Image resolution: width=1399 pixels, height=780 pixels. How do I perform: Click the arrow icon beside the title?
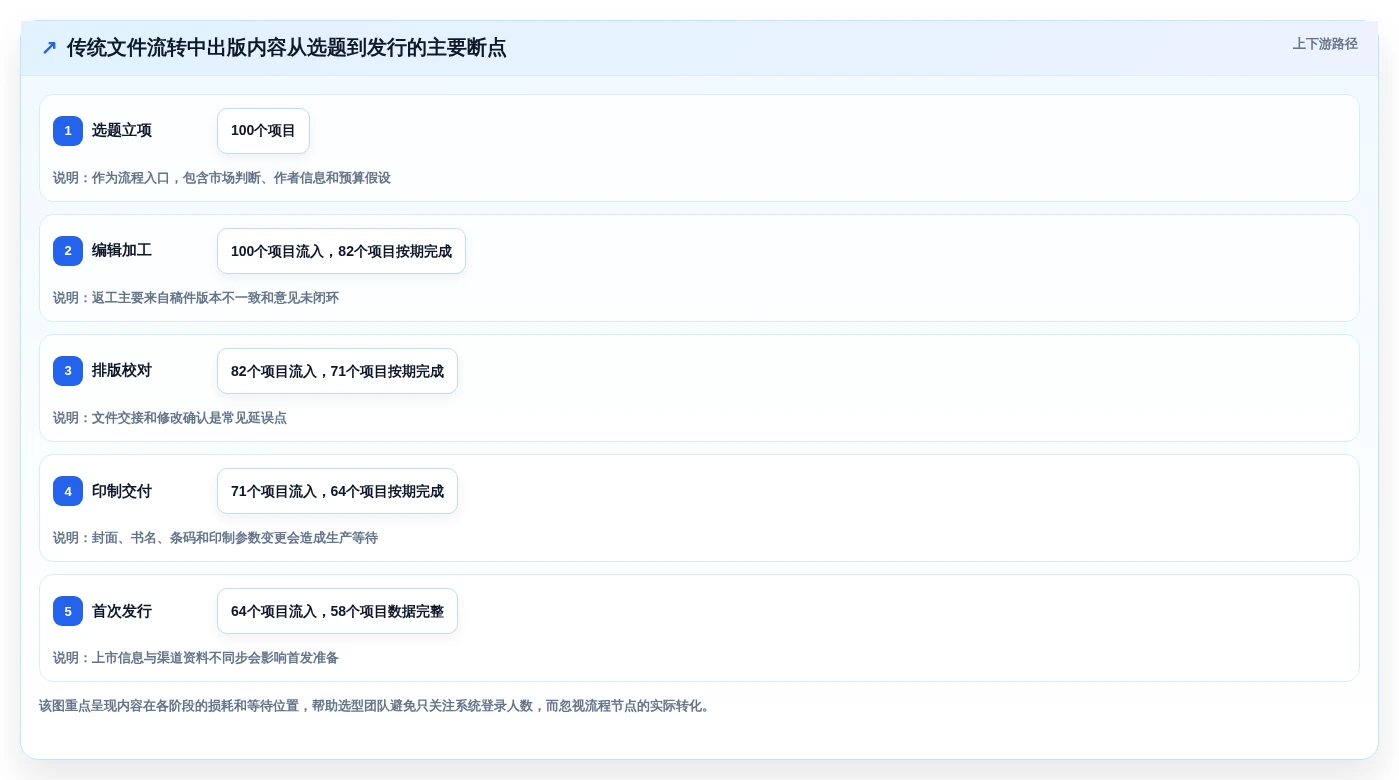point(49,47)
